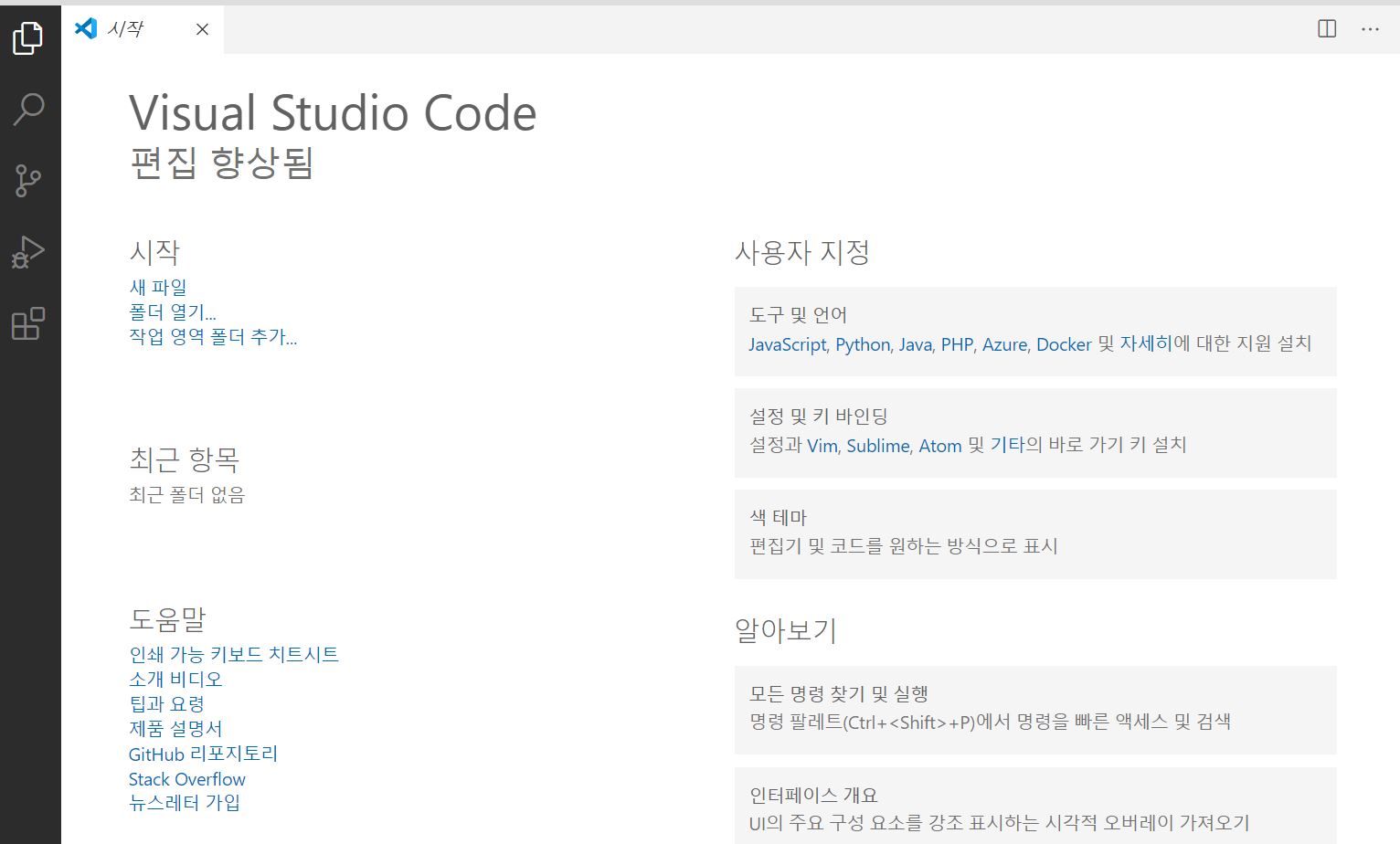This screenshot has height=844, width=1400.
Task: Click 기타 keybindings link
Action: pyautogui.click(x=1008, y=445)
